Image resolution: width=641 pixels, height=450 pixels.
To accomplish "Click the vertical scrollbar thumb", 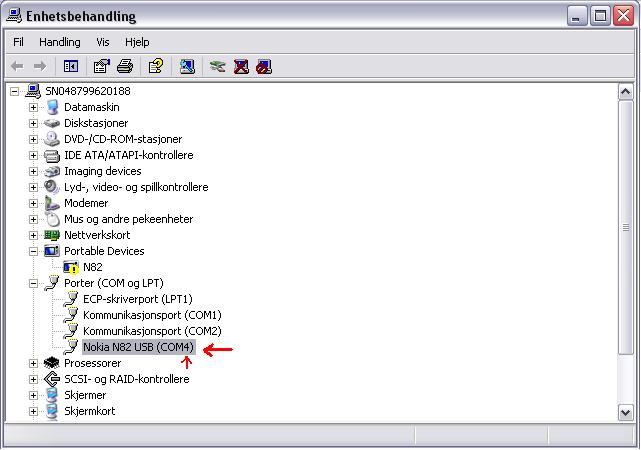I will (x=625, y=227).
